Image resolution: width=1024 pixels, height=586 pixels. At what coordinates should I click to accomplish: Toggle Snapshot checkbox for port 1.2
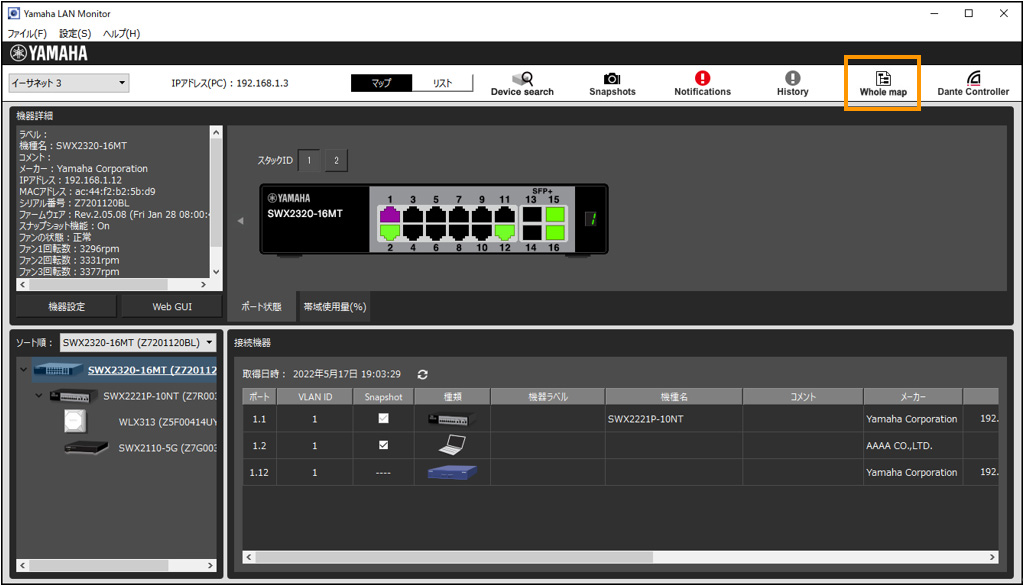[383, 445]
